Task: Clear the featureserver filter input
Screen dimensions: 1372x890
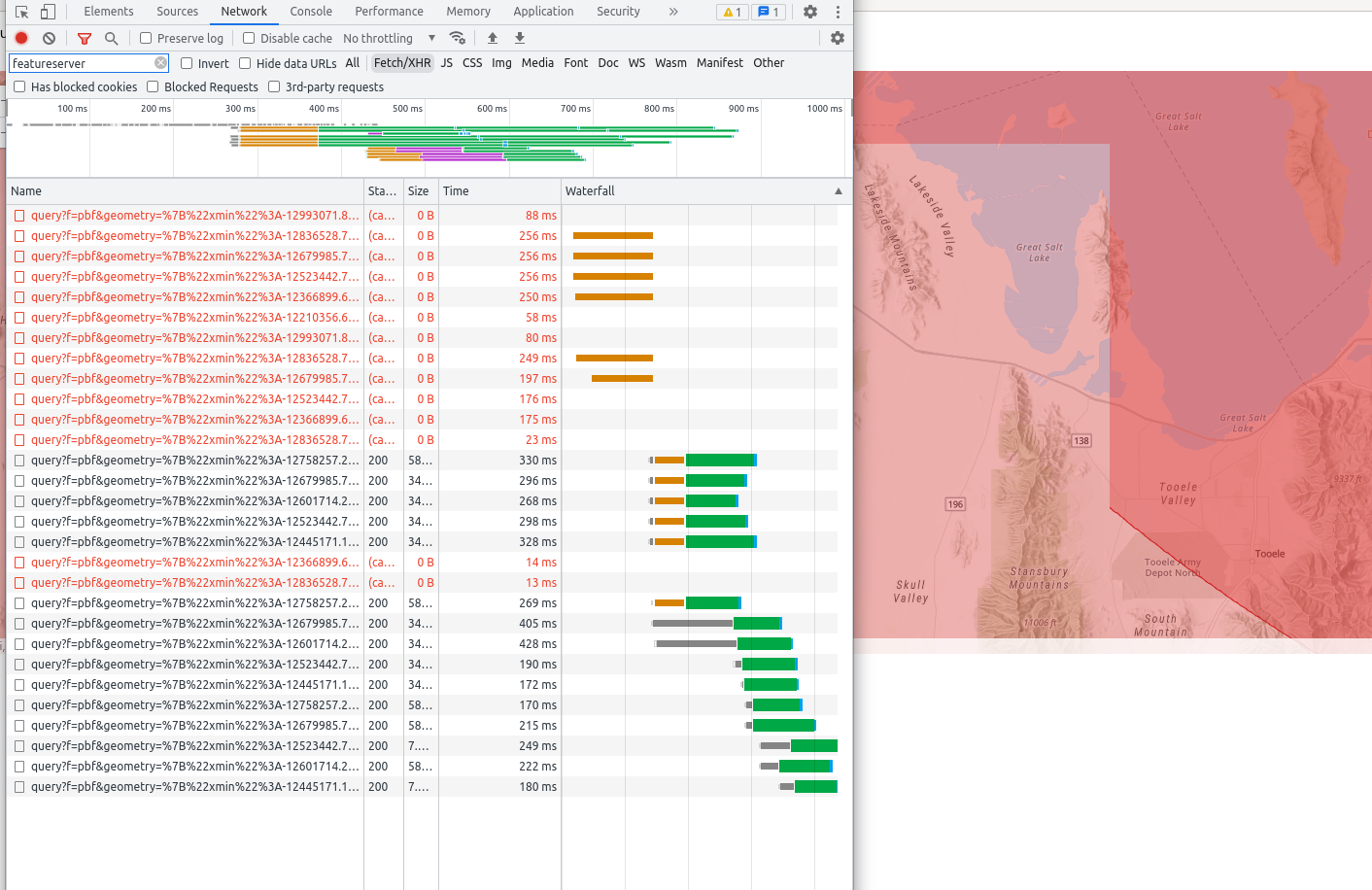Action: (159, 62)
